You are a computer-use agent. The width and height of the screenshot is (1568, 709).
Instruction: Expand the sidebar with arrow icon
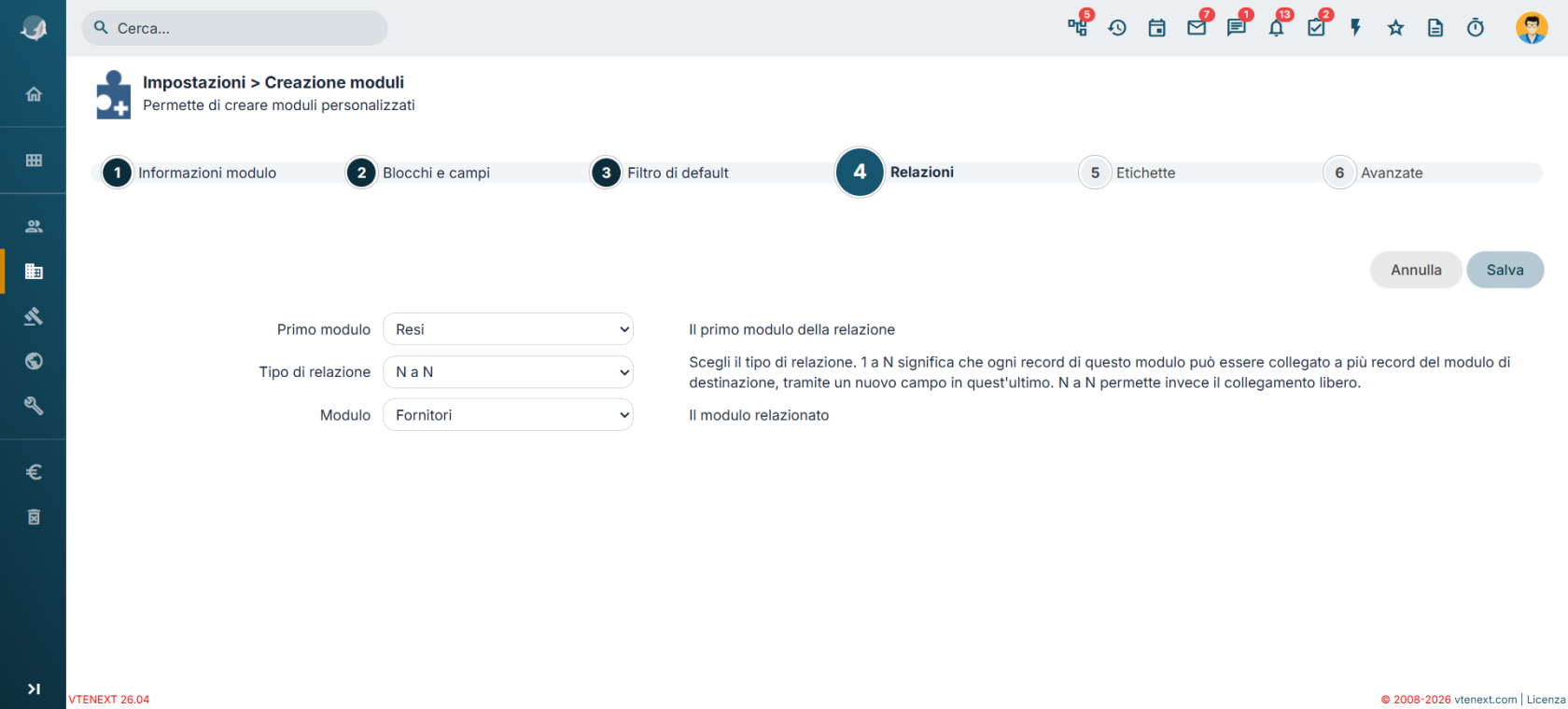[34, 689]
